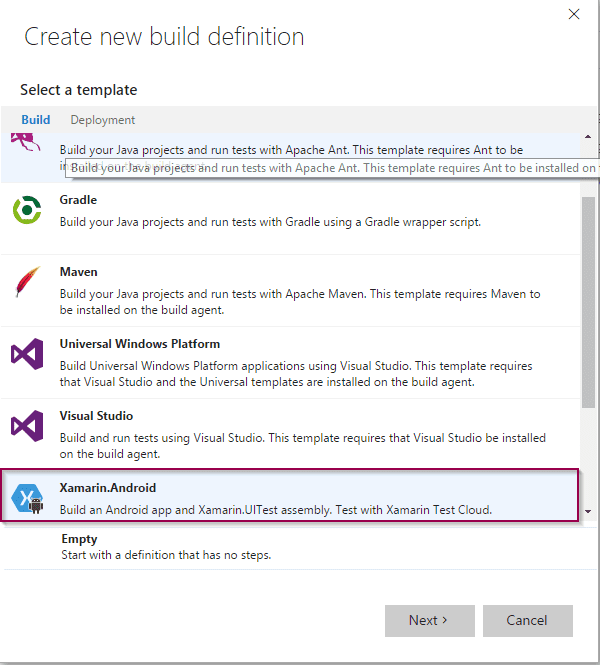Click the template list scrollbar thumb
Image resolution: width=600 pixels, height=665 pixels.
click(588, 302)
